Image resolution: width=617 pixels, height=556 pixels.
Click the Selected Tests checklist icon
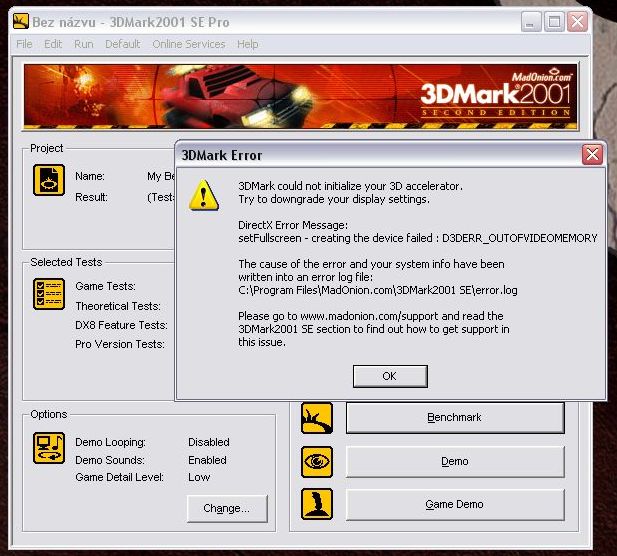[49, 294]
